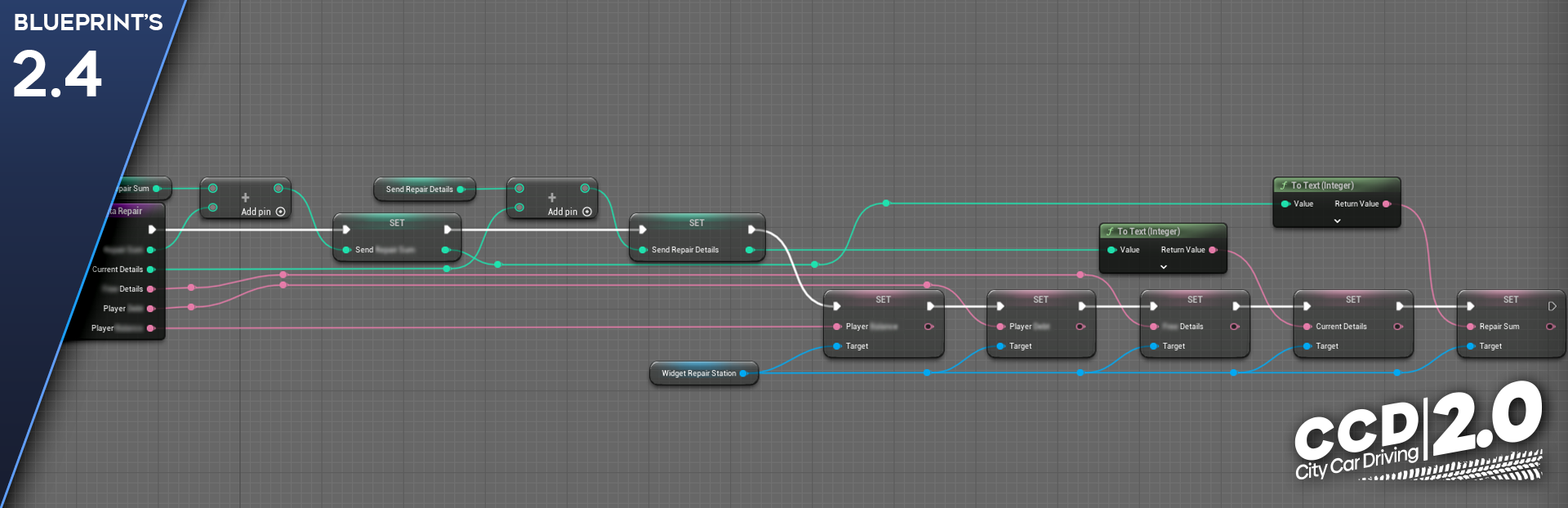Click the function icon on upper-right To Text node
Screen dimensions: 1568x508
[1283, 185]
